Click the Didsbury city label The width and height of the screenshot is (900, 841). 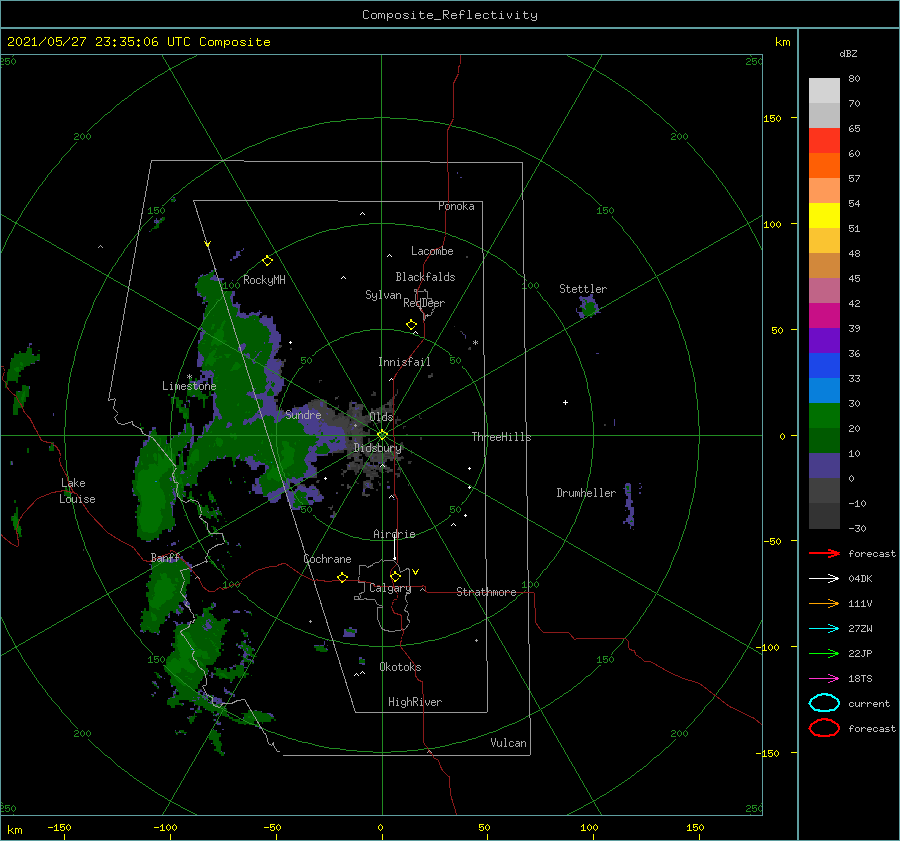coord(377,448)
